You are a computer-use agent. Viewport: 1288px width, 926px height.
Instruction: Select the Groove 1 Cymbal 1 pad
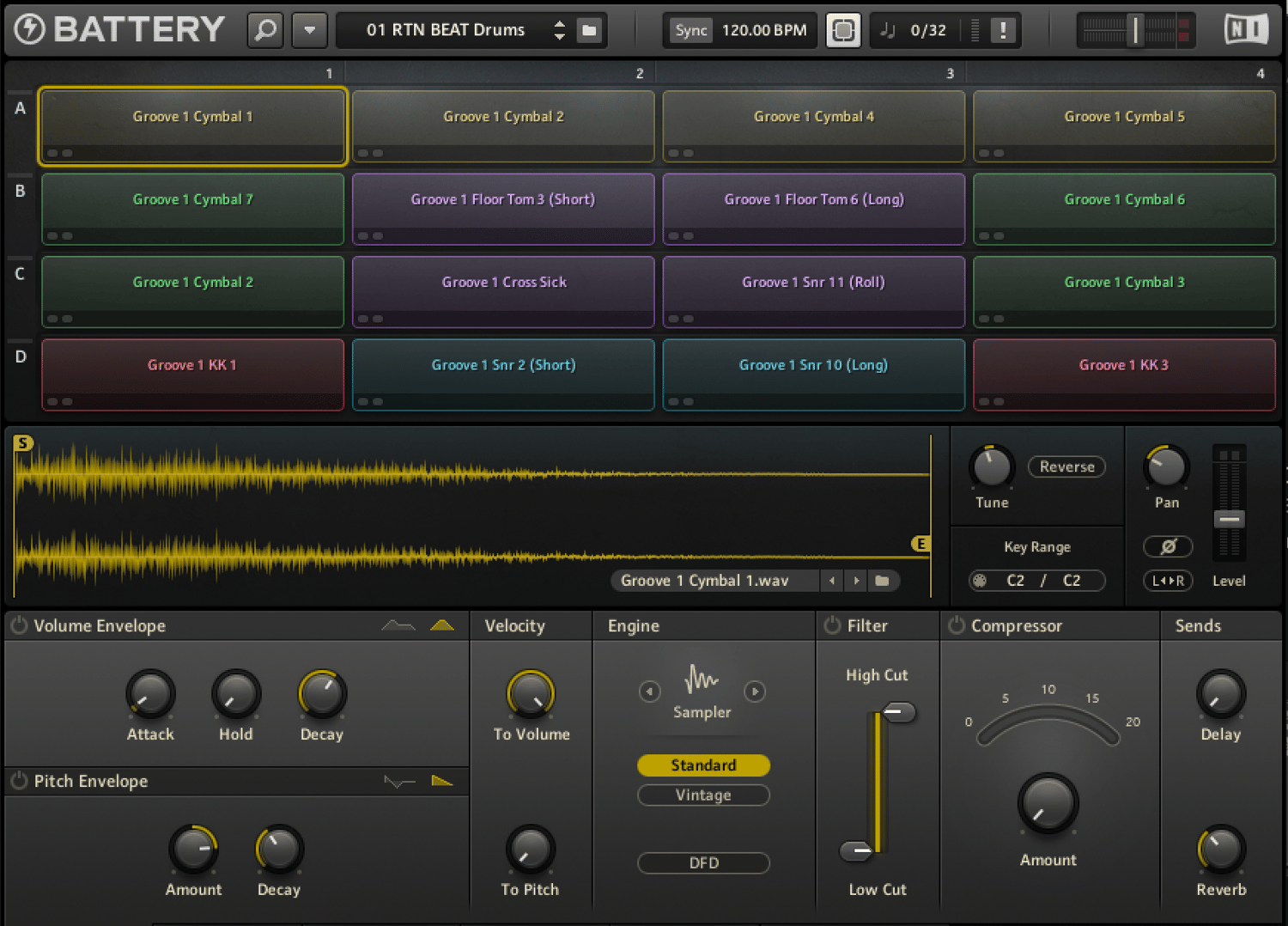192,125
